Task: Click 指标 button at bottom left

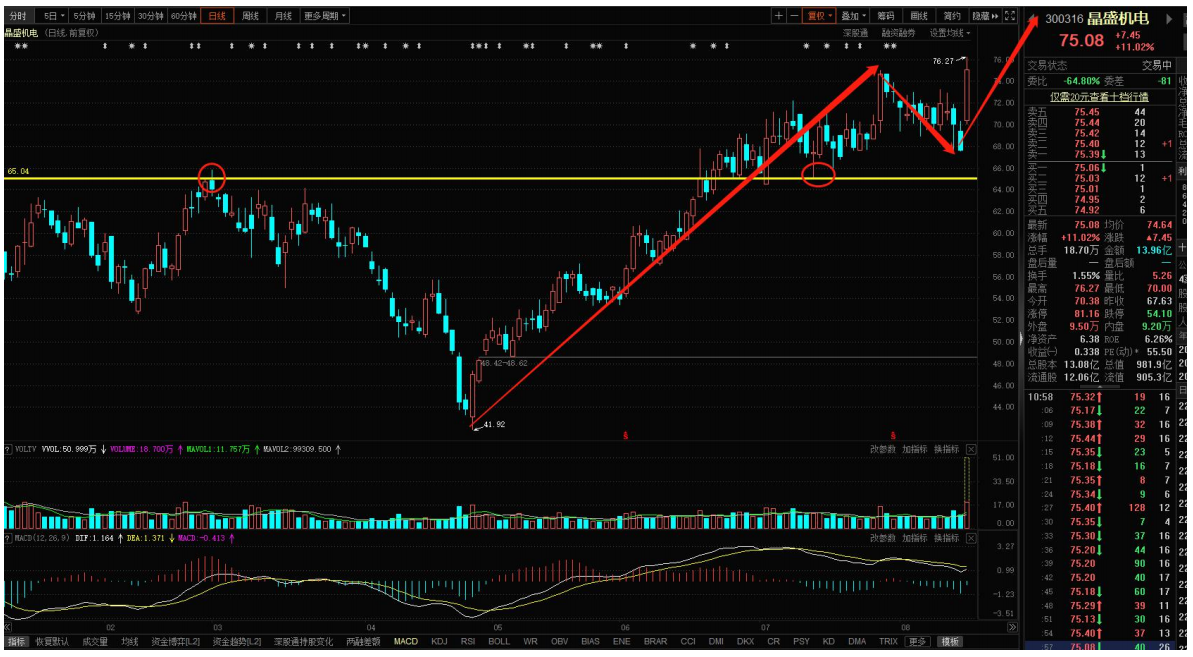Action: coord(16,642)
